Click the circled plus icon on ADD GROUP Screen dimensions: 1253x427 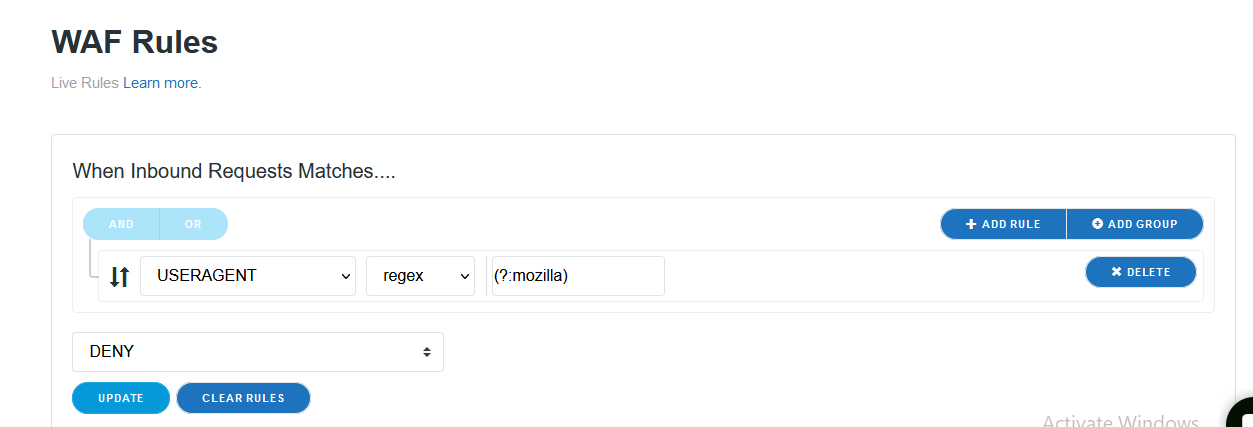(x=1097, y=224)
